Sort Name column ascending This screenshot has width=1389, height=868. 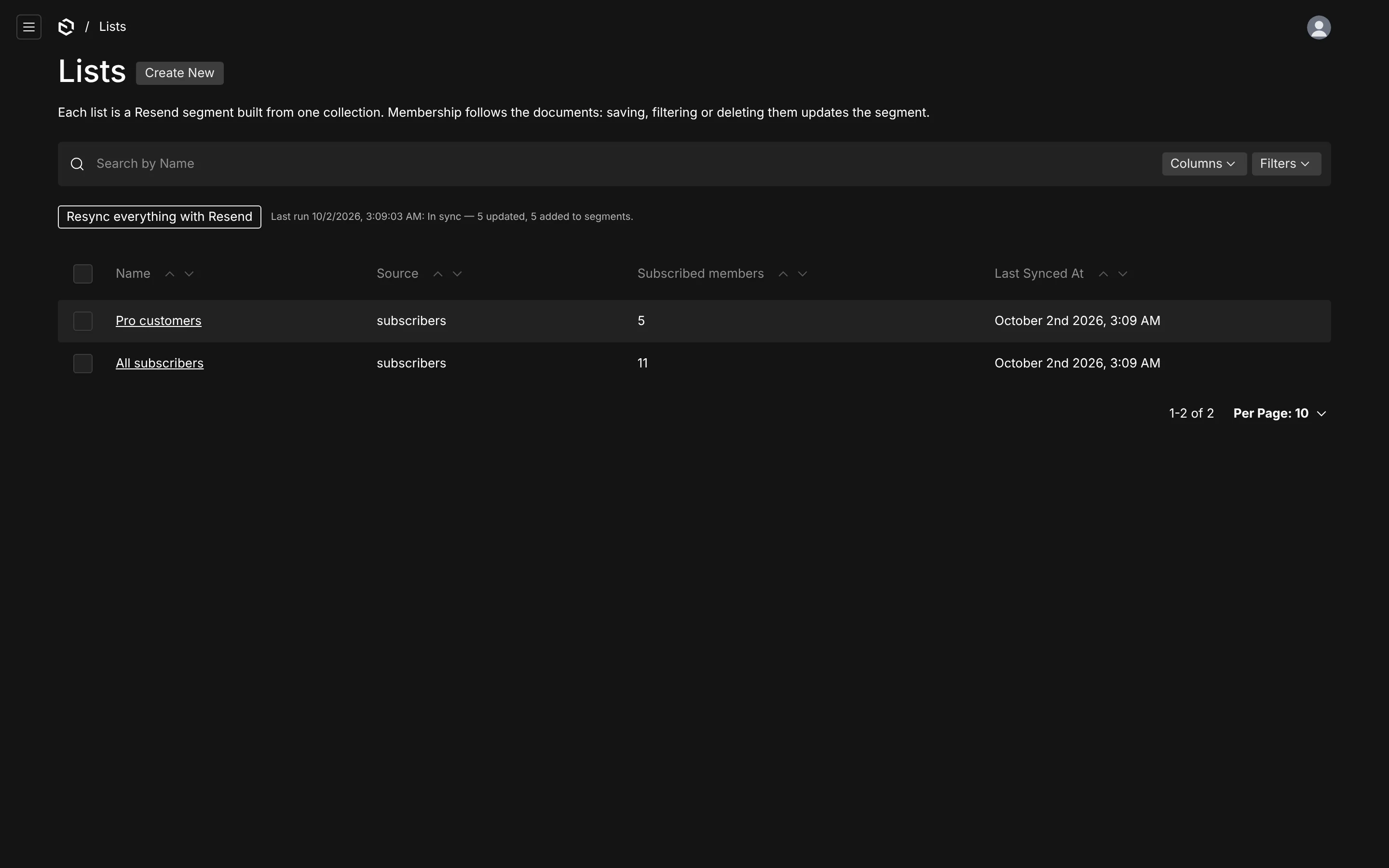coord(169,274)
